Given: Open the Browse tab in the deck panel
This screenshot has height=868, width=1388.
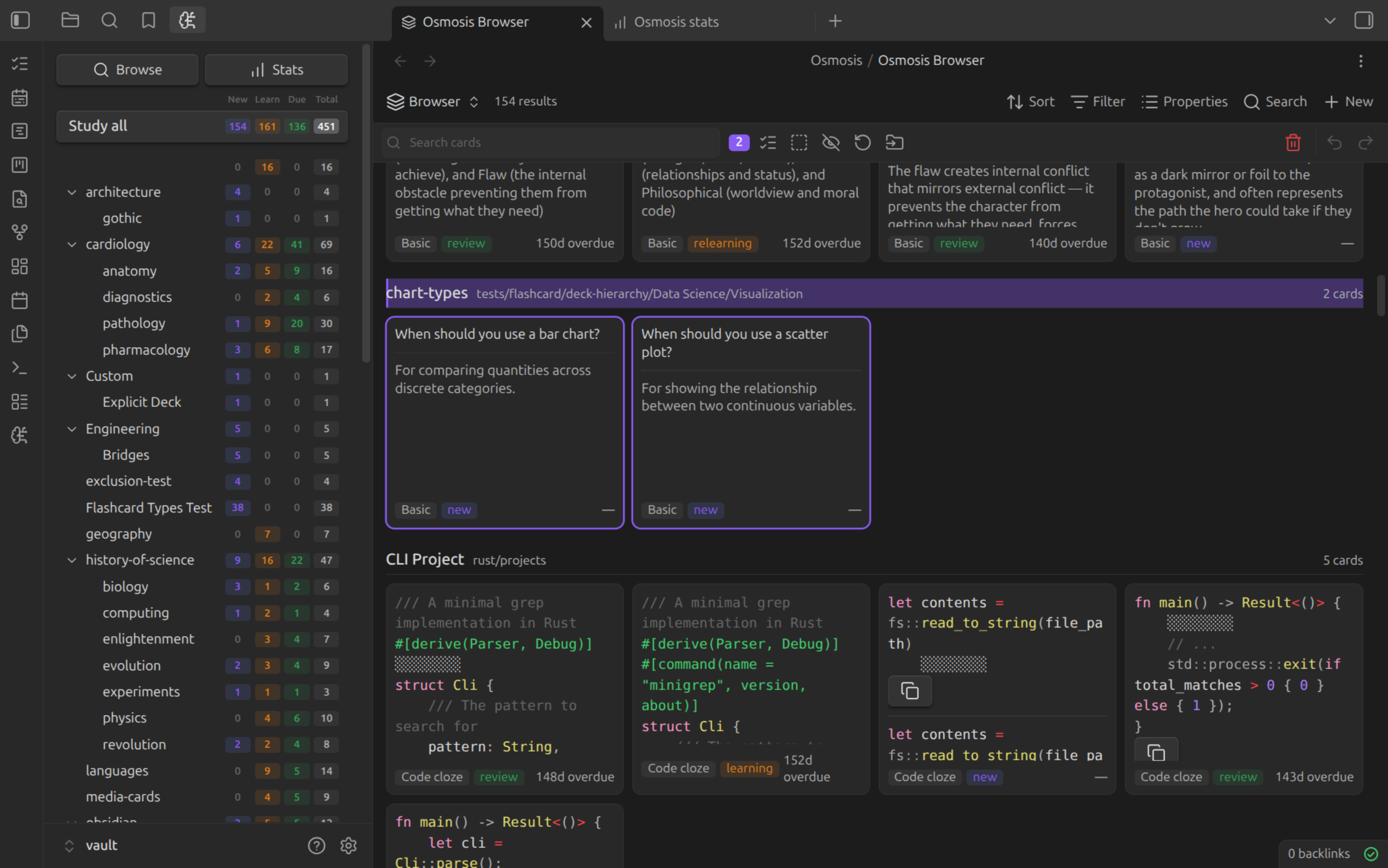Looking at the screenshot, I should pos(127,70).
